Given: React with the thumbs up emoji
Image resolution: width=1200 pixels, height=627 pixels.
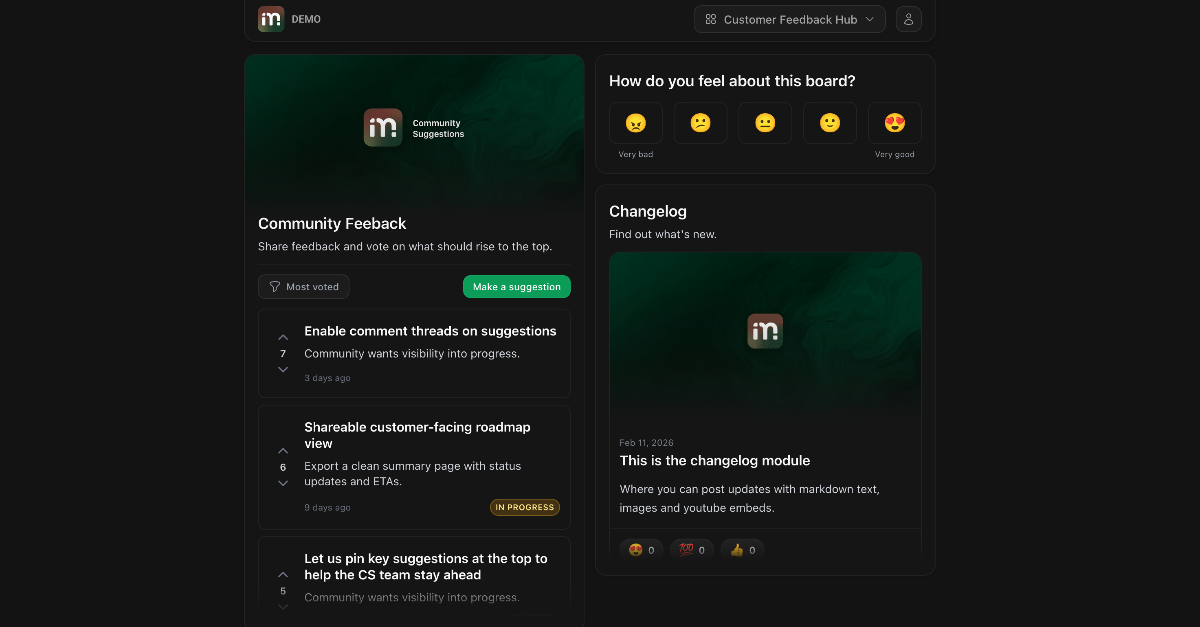Looking at the screenshot, I should coord(742,549).
